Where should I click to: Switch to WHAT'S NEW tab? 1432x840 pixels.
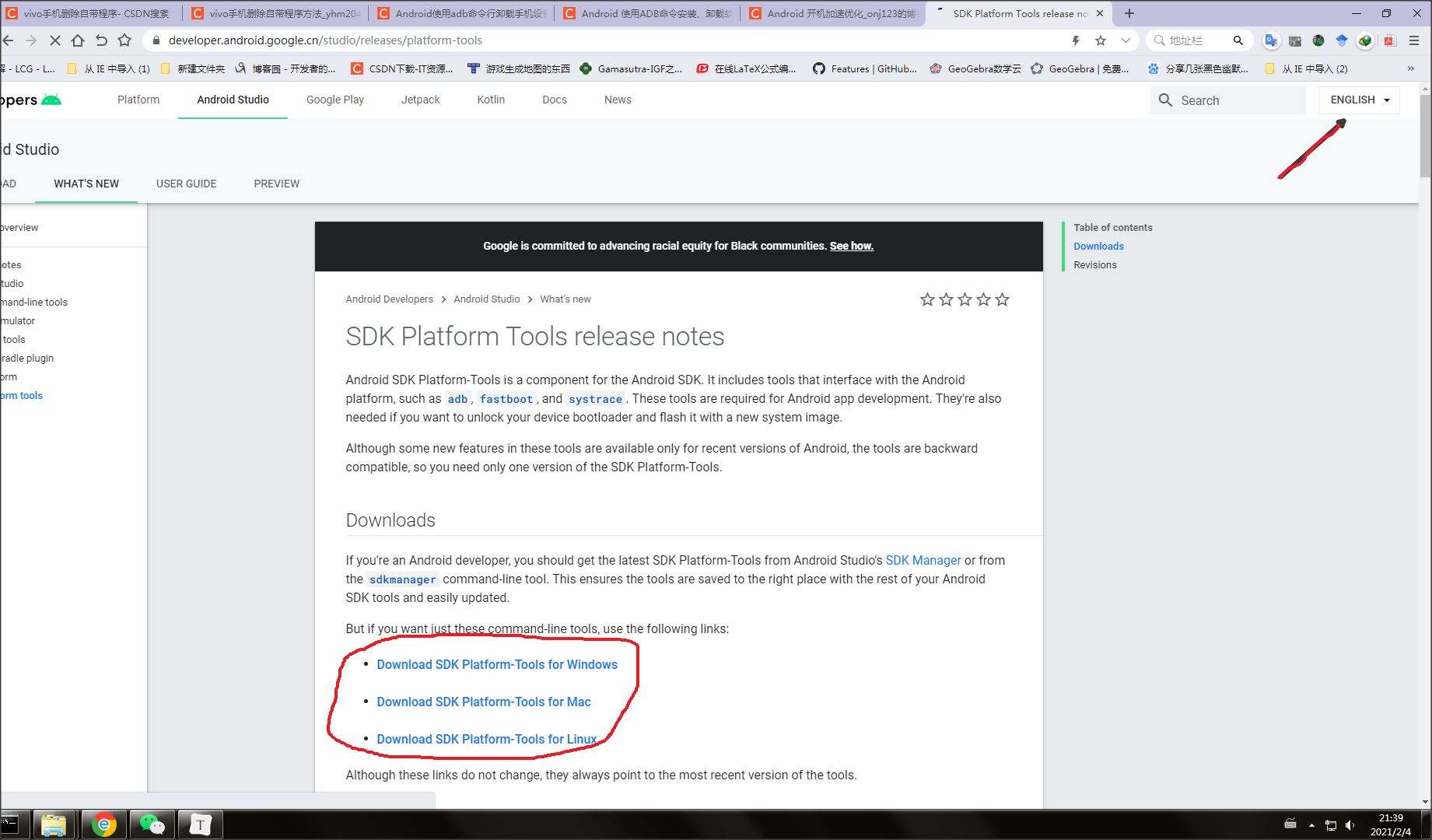tap(86, 184)
